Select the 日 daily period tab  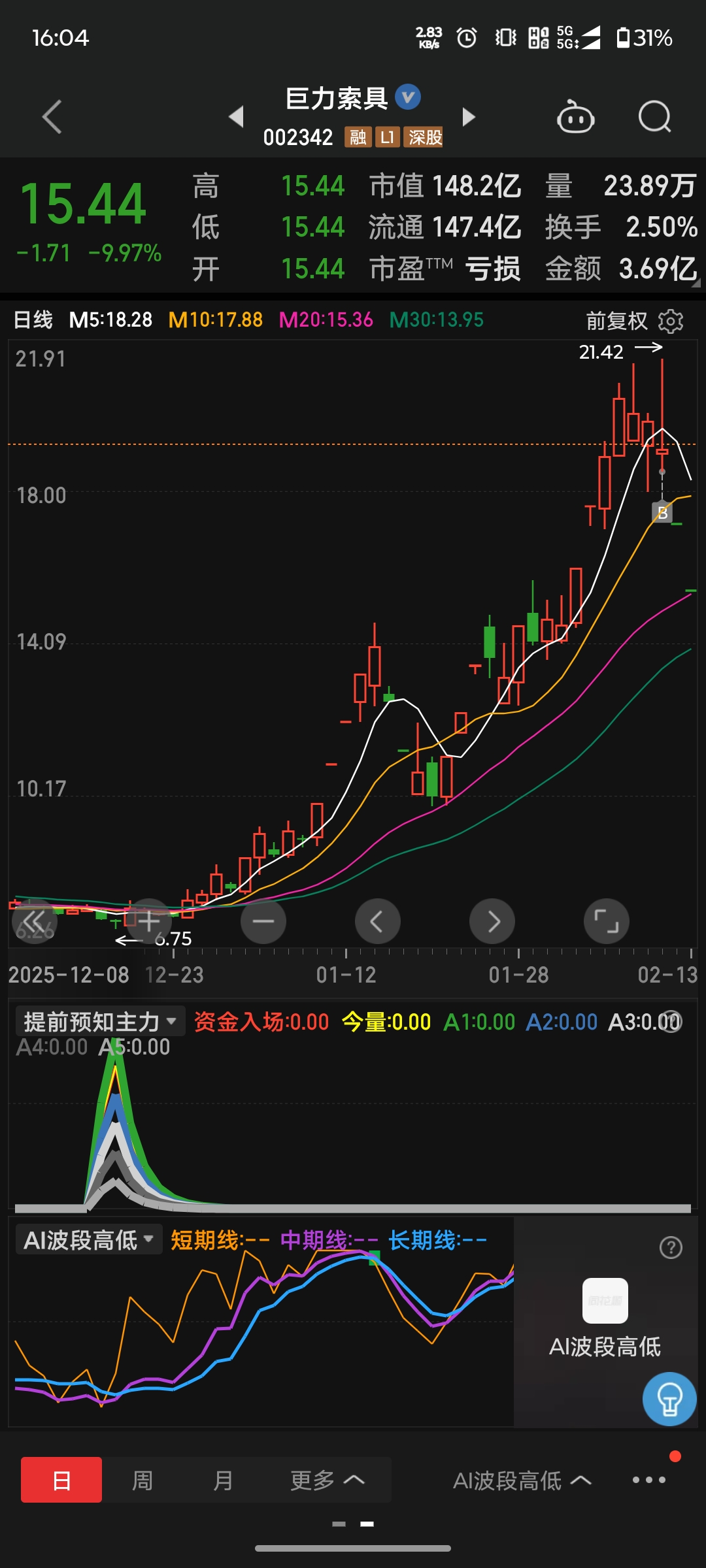pos(61,1480)
